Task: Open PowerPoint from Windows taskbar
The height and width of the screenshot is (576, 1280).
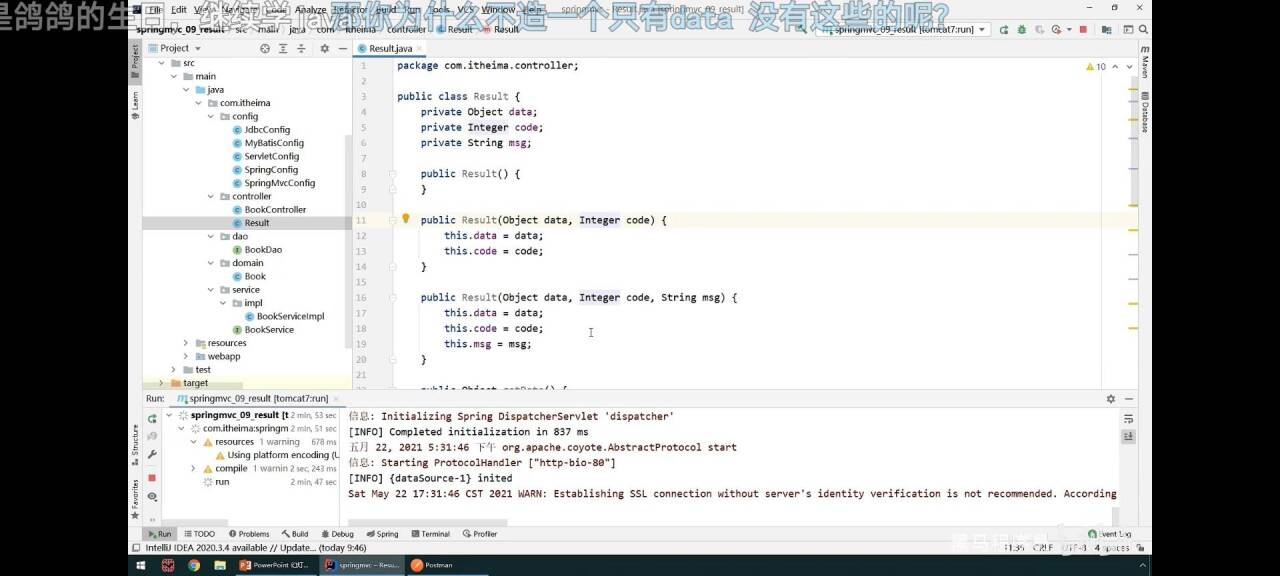Action: tap(277, 565)
